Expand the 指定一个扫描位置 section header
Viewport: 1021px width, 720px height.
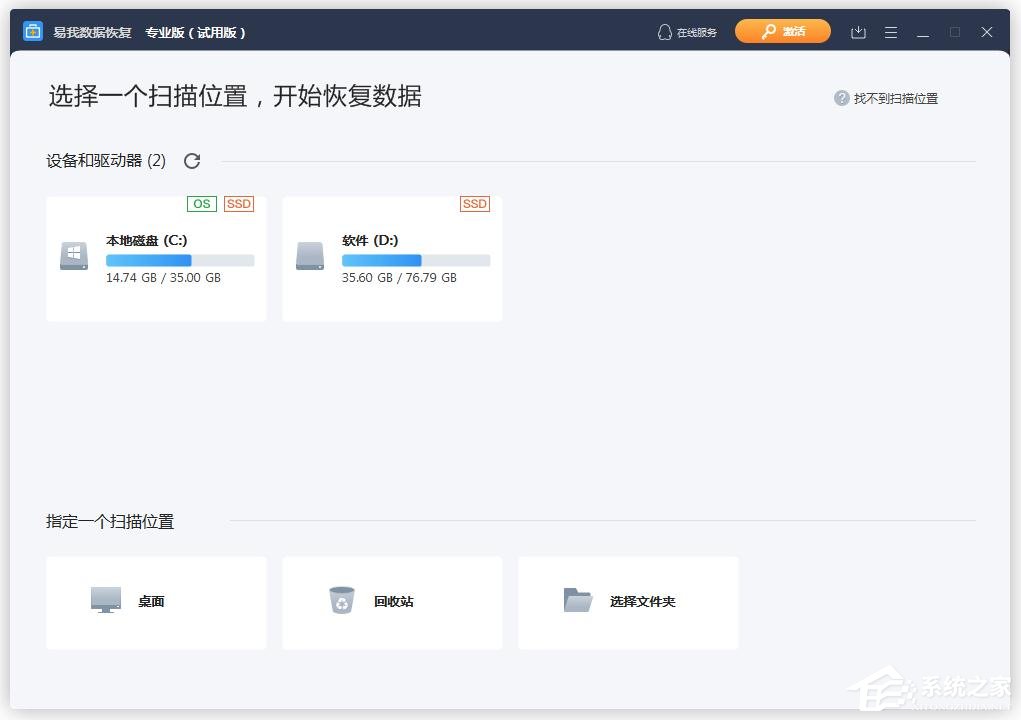[x=110, y=521]
